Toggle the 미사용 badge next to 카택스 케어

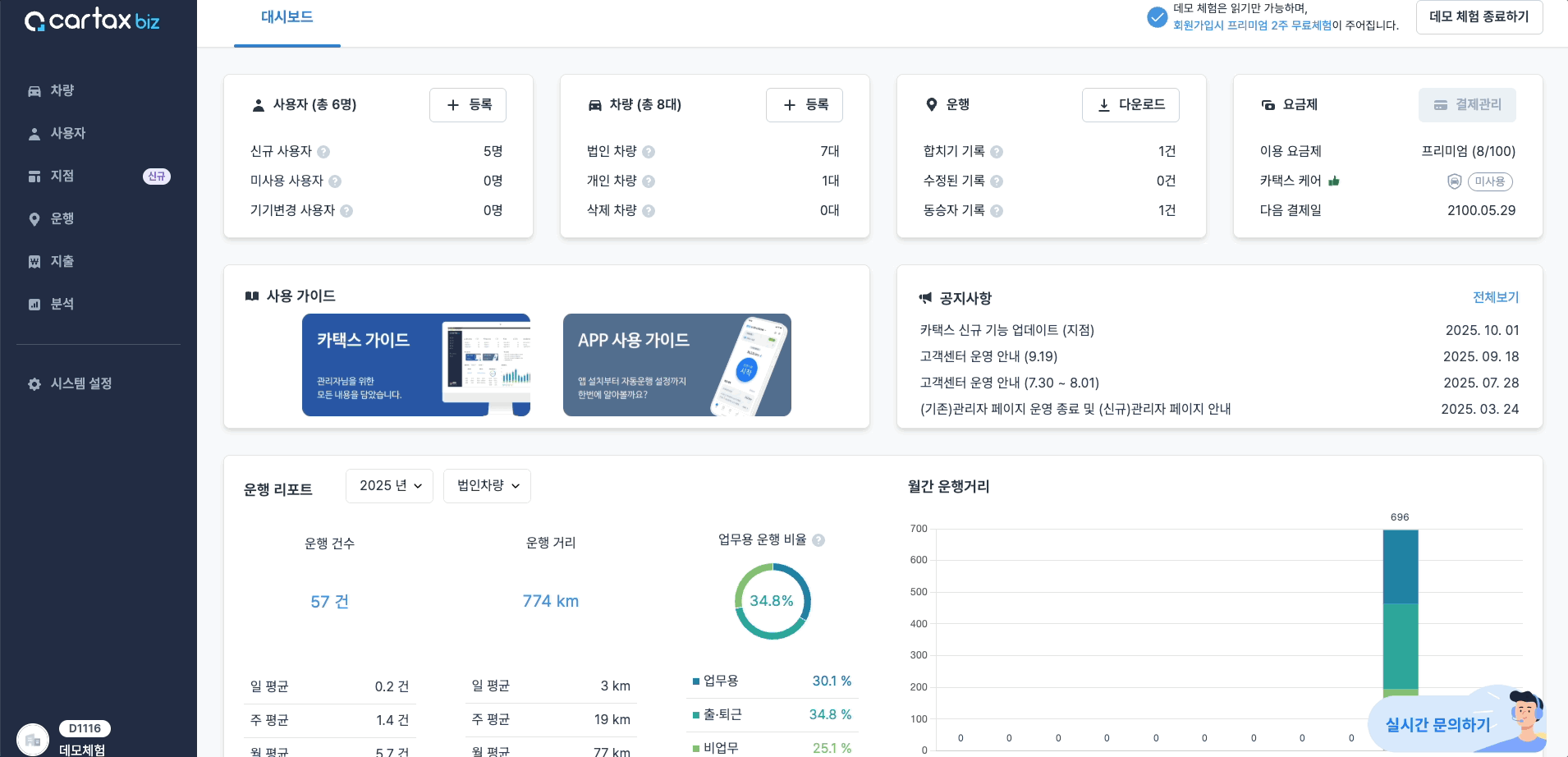1490,181
